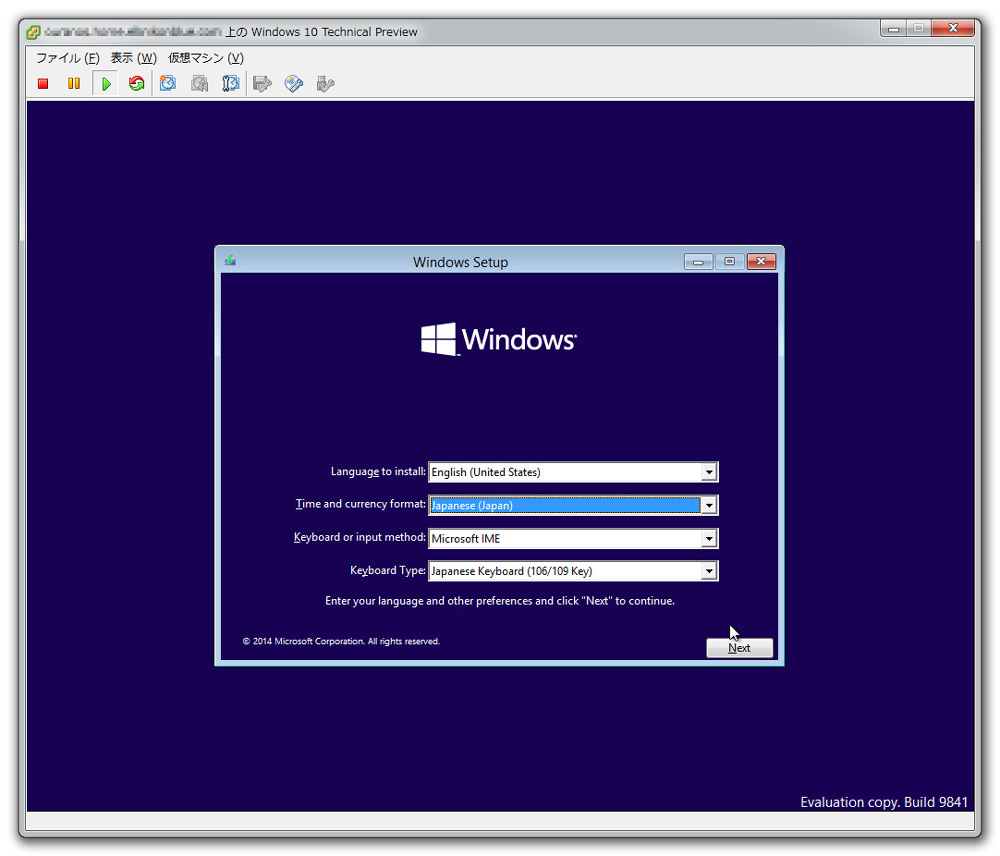Maximize the Windows Setup dialog
The height and width of the screenshot is (856, 1000).
[730, 262]
